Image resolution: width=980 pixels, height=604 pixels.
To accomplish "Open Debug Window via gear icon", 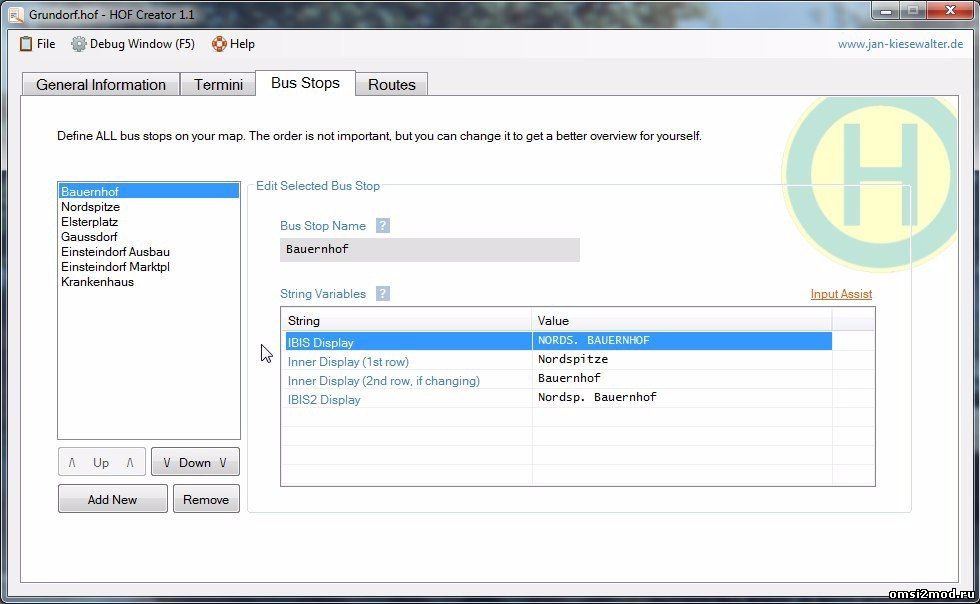I will [79, 44].
